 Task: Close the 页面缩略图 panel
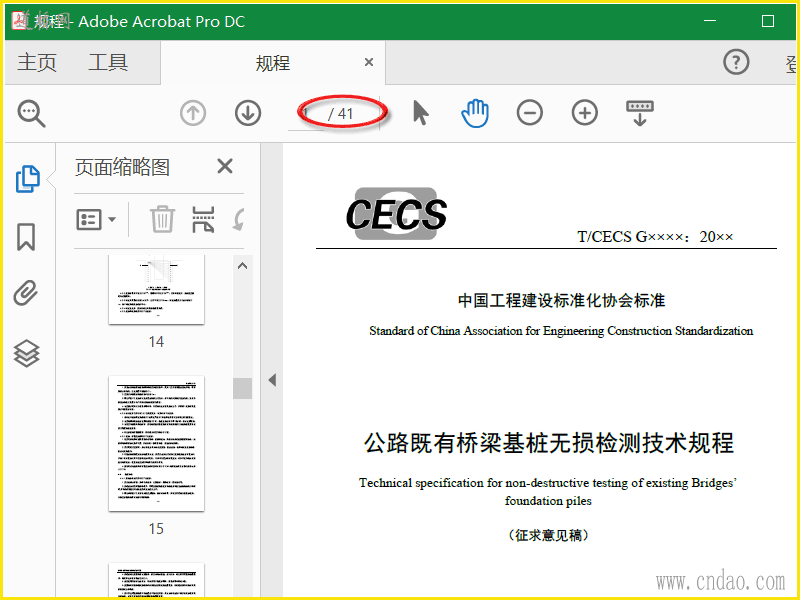coord(225,166)
